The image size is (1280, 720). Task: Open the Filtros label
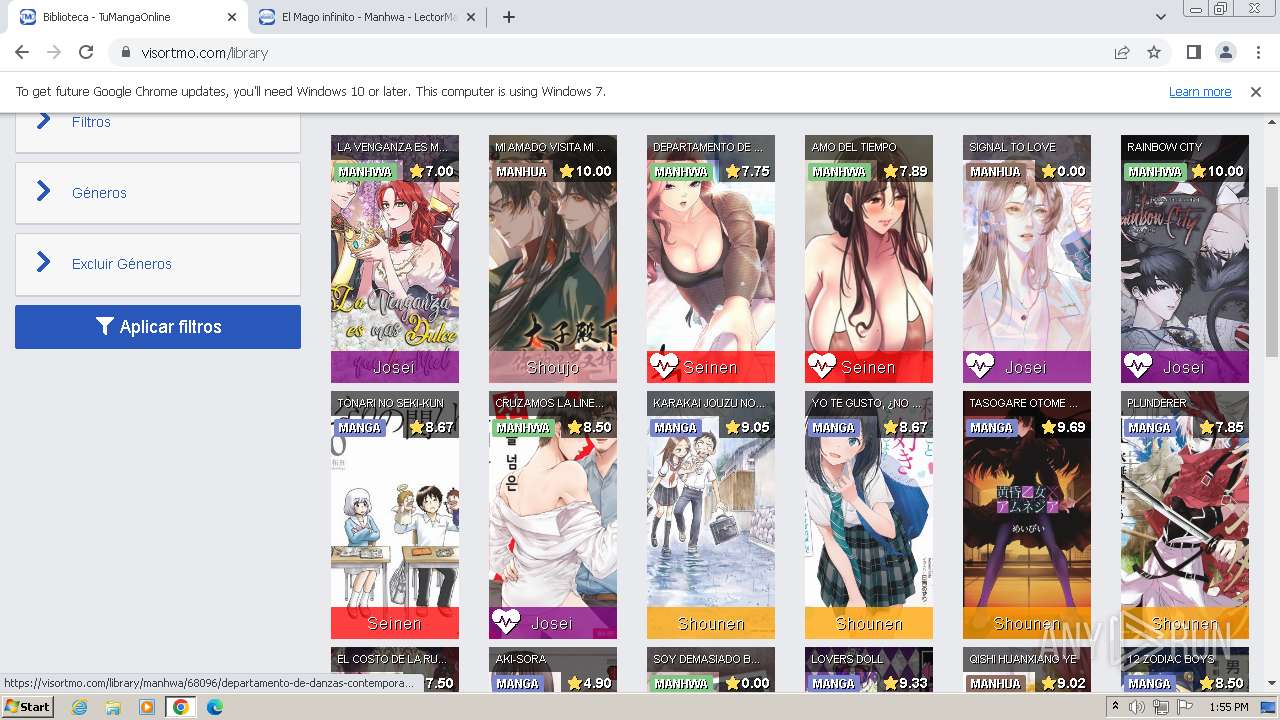91,122
